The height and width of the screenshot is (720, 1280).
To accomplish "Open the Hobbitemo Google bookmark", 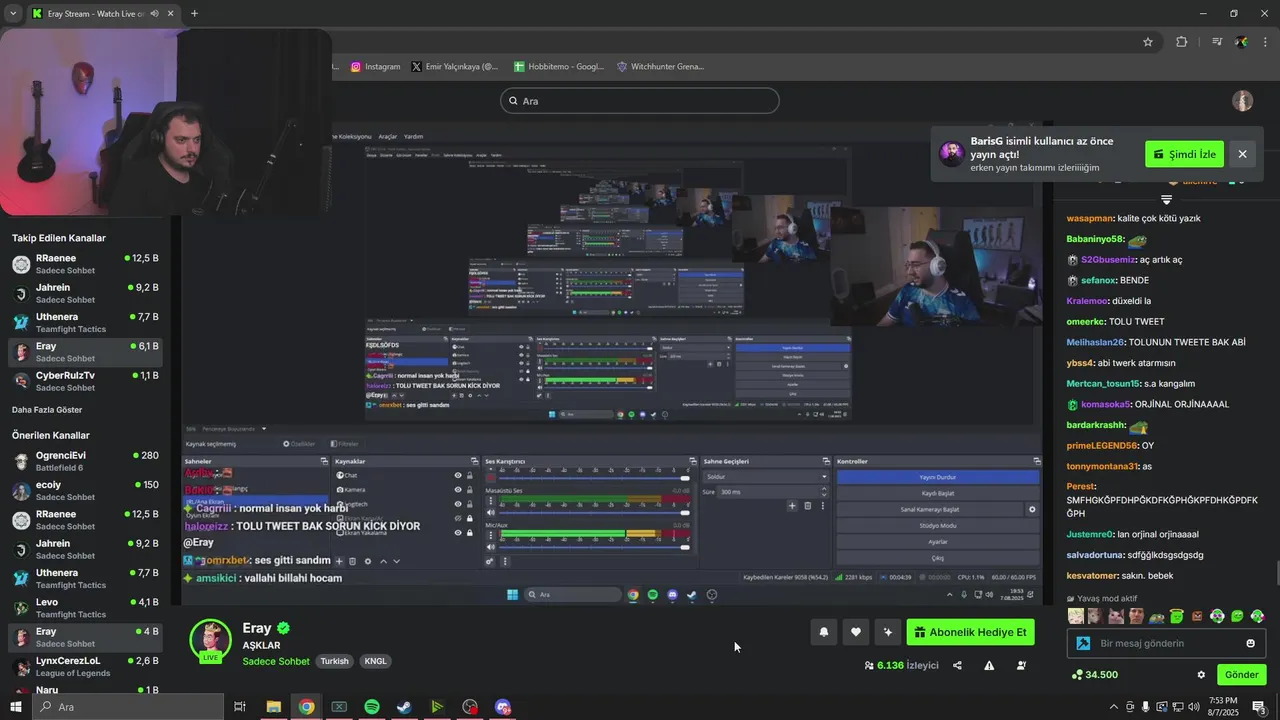I will point(559,67).
